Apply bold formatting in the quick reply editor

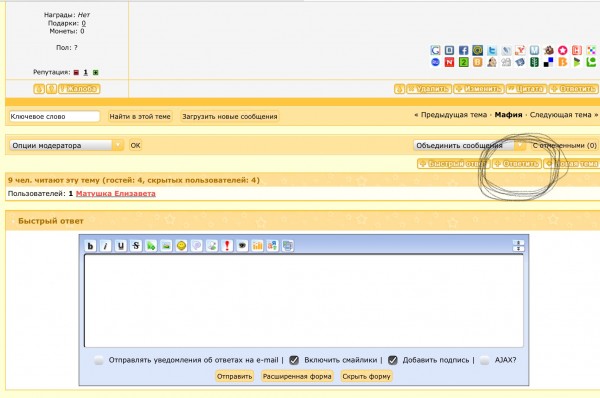click(90, 246)
